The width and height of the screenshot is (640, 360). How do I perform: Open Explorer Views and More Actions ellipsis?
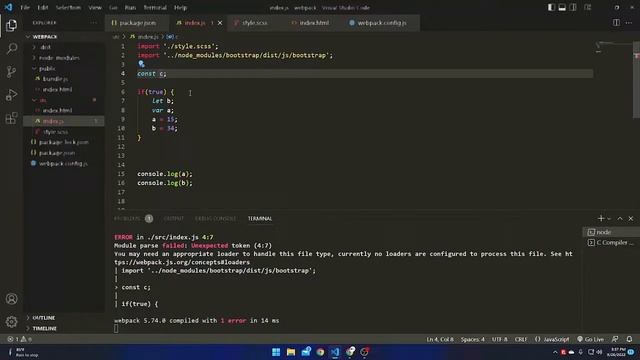coord(93,23)
